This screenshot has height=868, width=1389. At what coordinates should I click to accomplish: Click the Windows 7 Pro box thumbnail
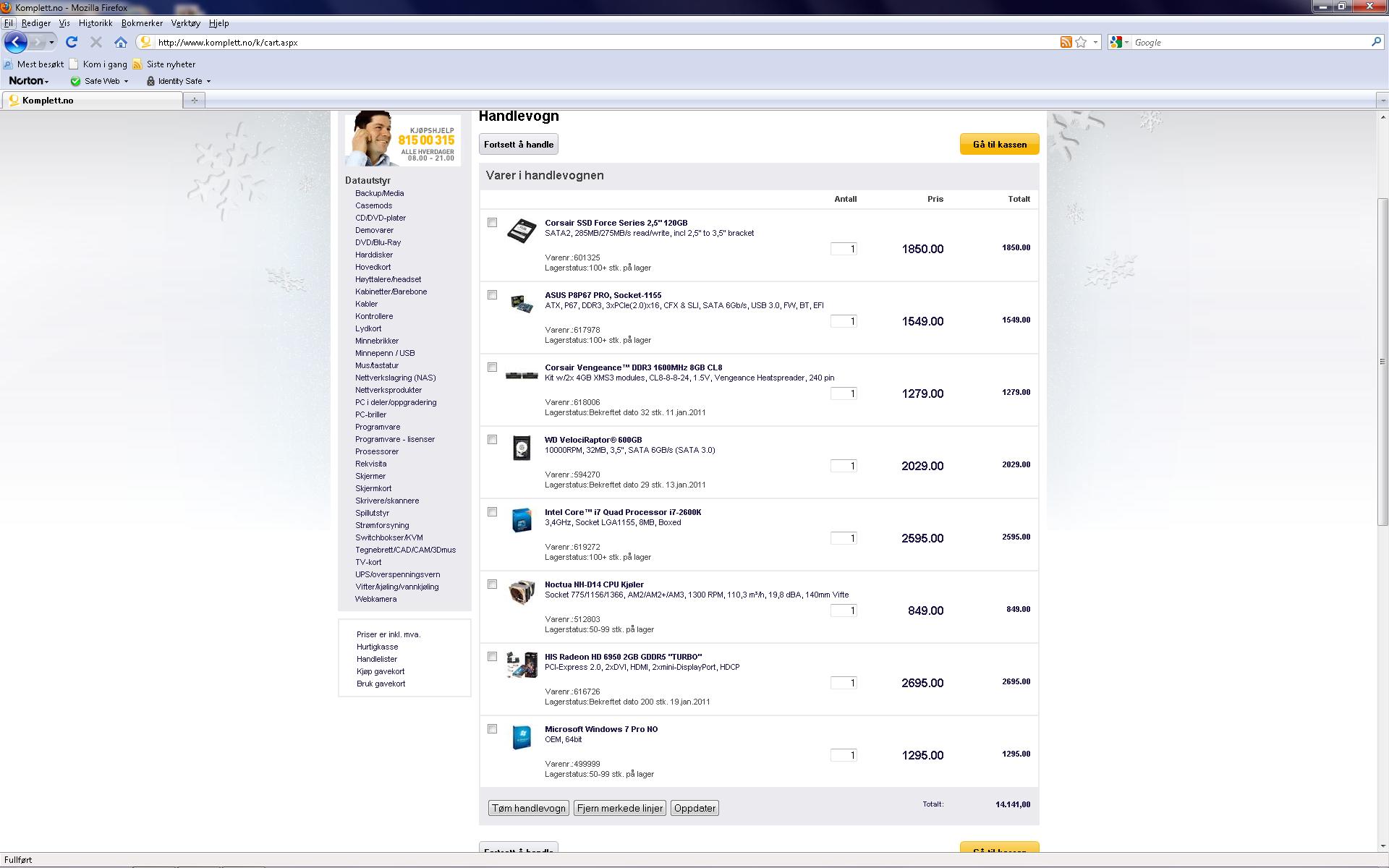coord(522,737)
